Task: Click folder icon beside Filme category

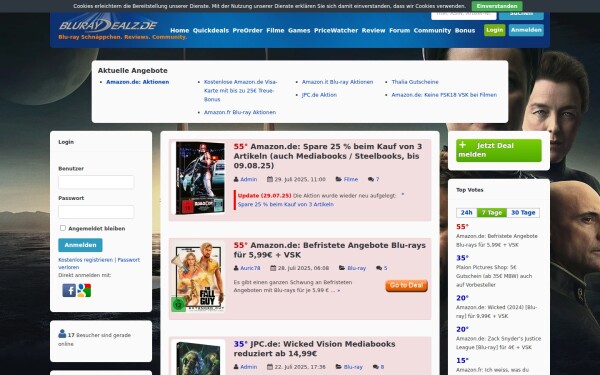Action: click(x=339, y=179)
